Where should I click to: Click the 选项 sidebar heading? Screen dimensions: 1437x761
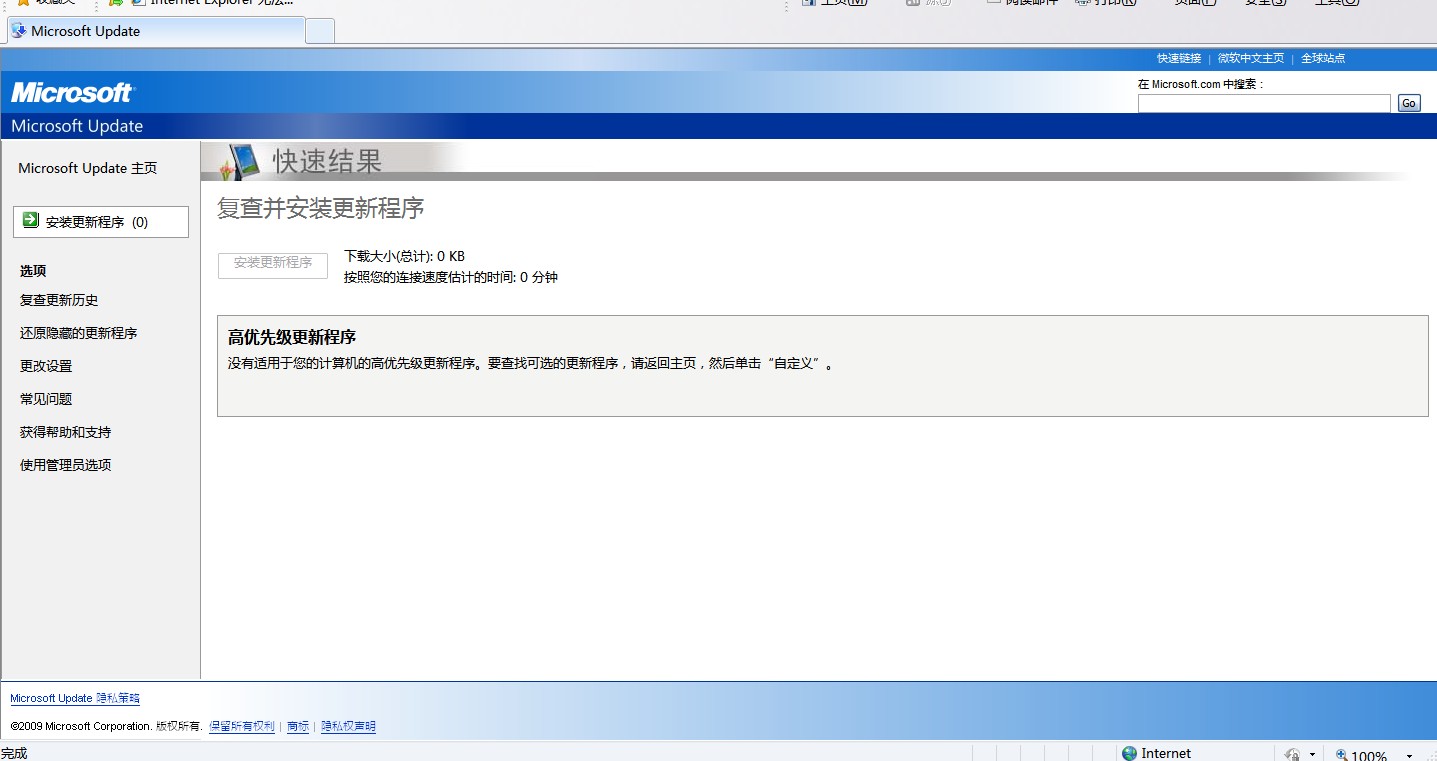point(33,271)
